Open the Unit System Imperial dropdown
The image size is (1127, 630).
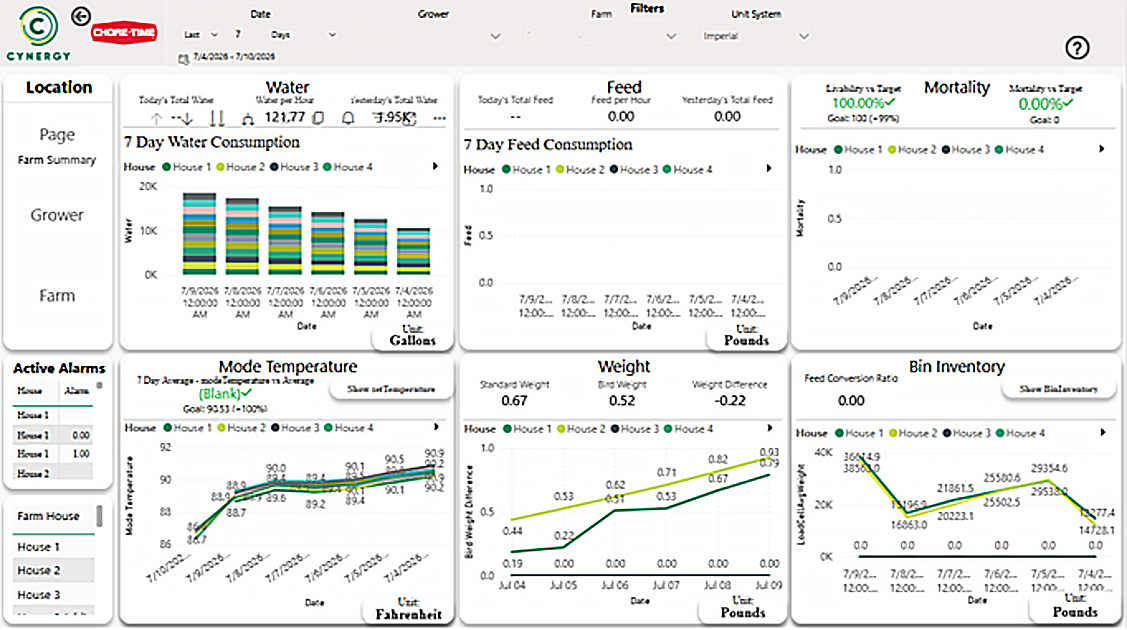click(x=756, y=36)
